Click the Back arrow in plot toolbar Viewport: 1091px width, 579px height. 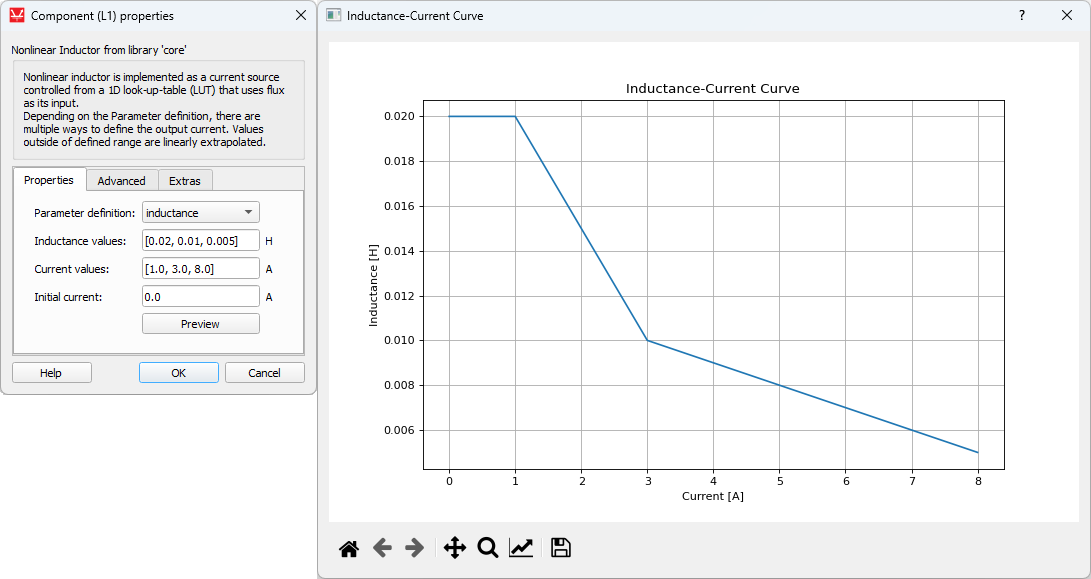click(382, 548)
